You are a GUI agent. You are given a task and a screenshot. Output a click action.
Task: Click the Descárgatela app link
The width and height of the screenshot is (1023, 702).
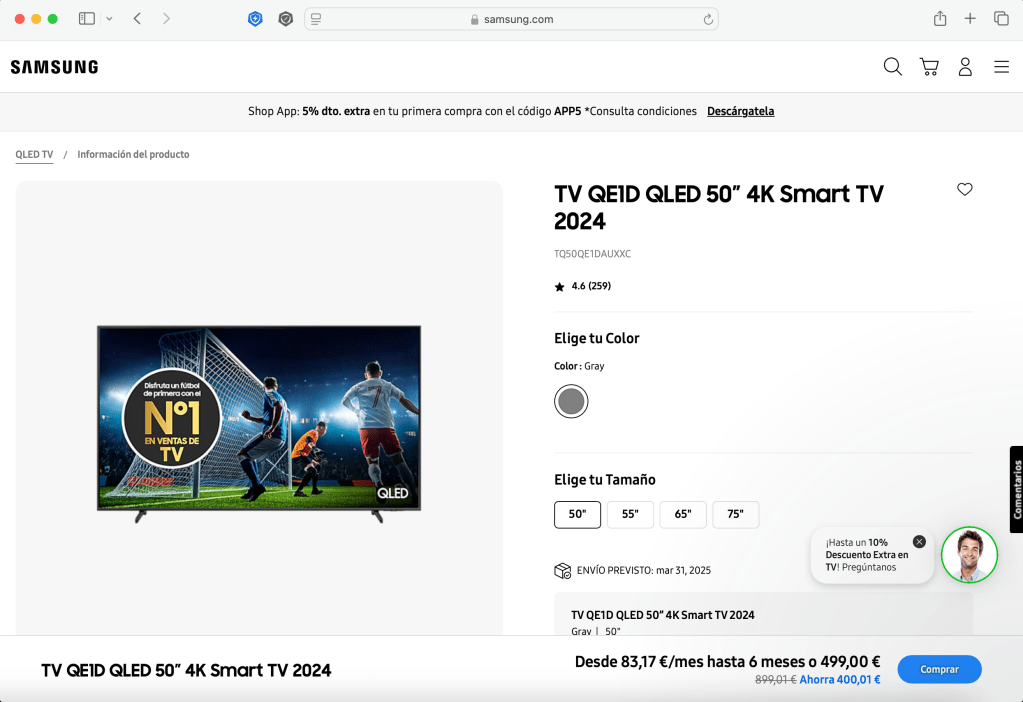(x=740, y=111)
